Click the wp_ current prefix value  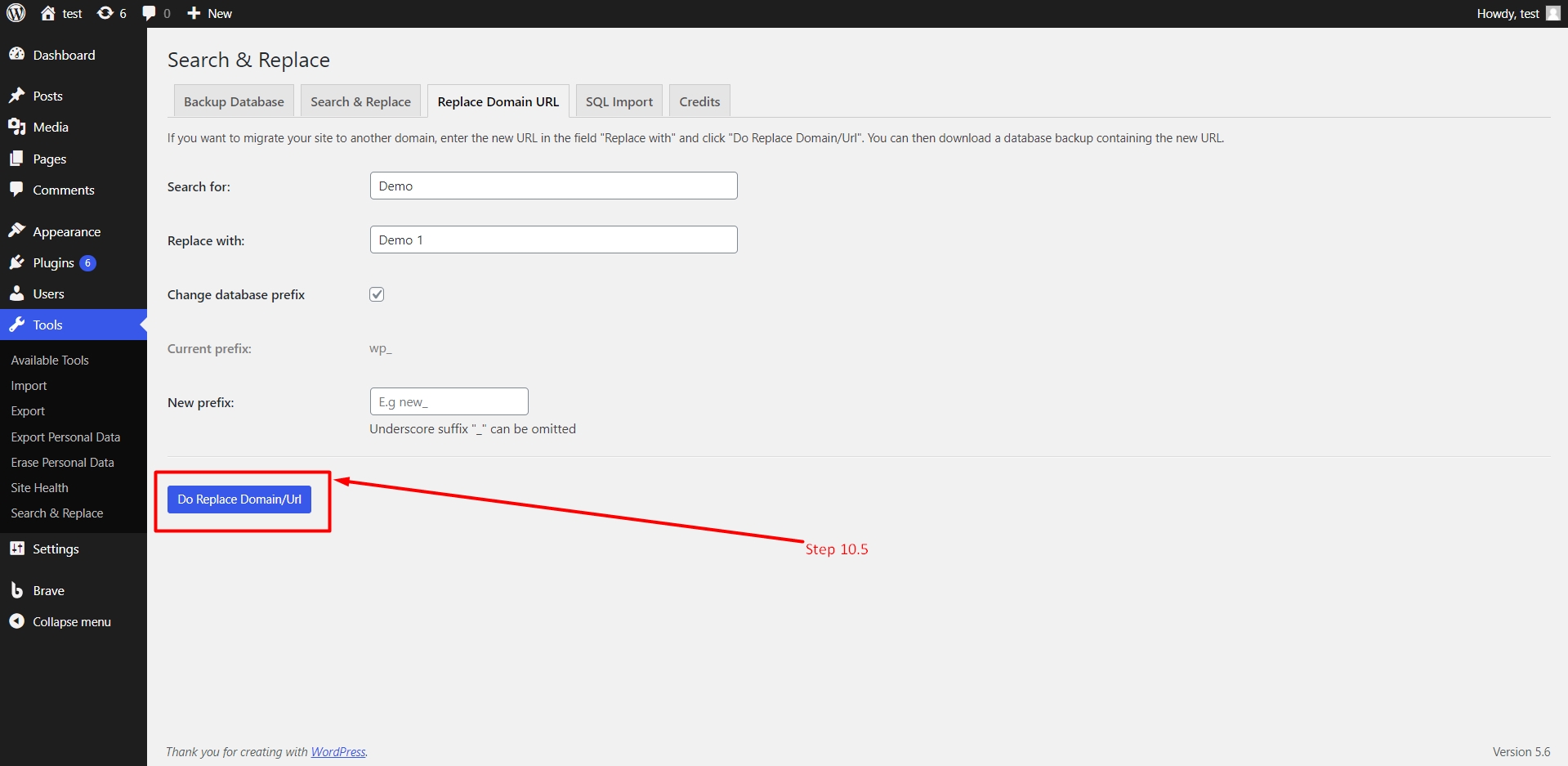(381, 348)
